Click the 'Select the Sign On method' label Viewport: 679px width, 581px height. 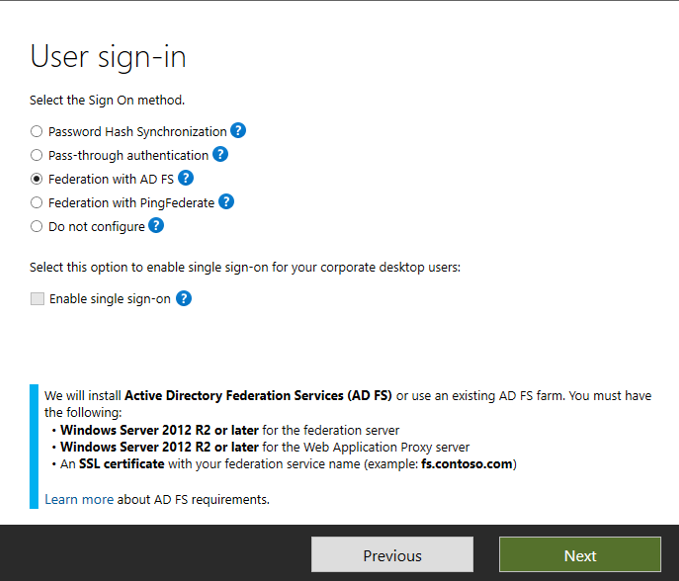tap(107, 100)
